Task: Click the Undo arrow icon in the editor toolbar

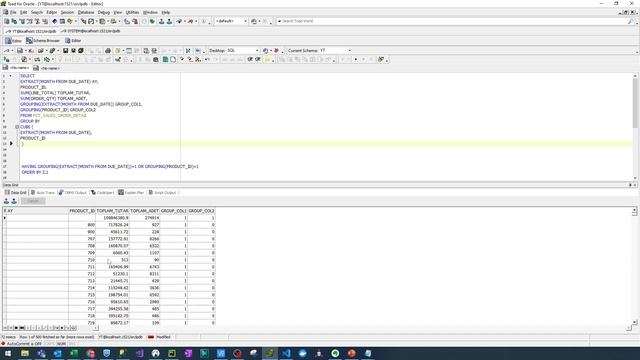Action: coord(207,60)
